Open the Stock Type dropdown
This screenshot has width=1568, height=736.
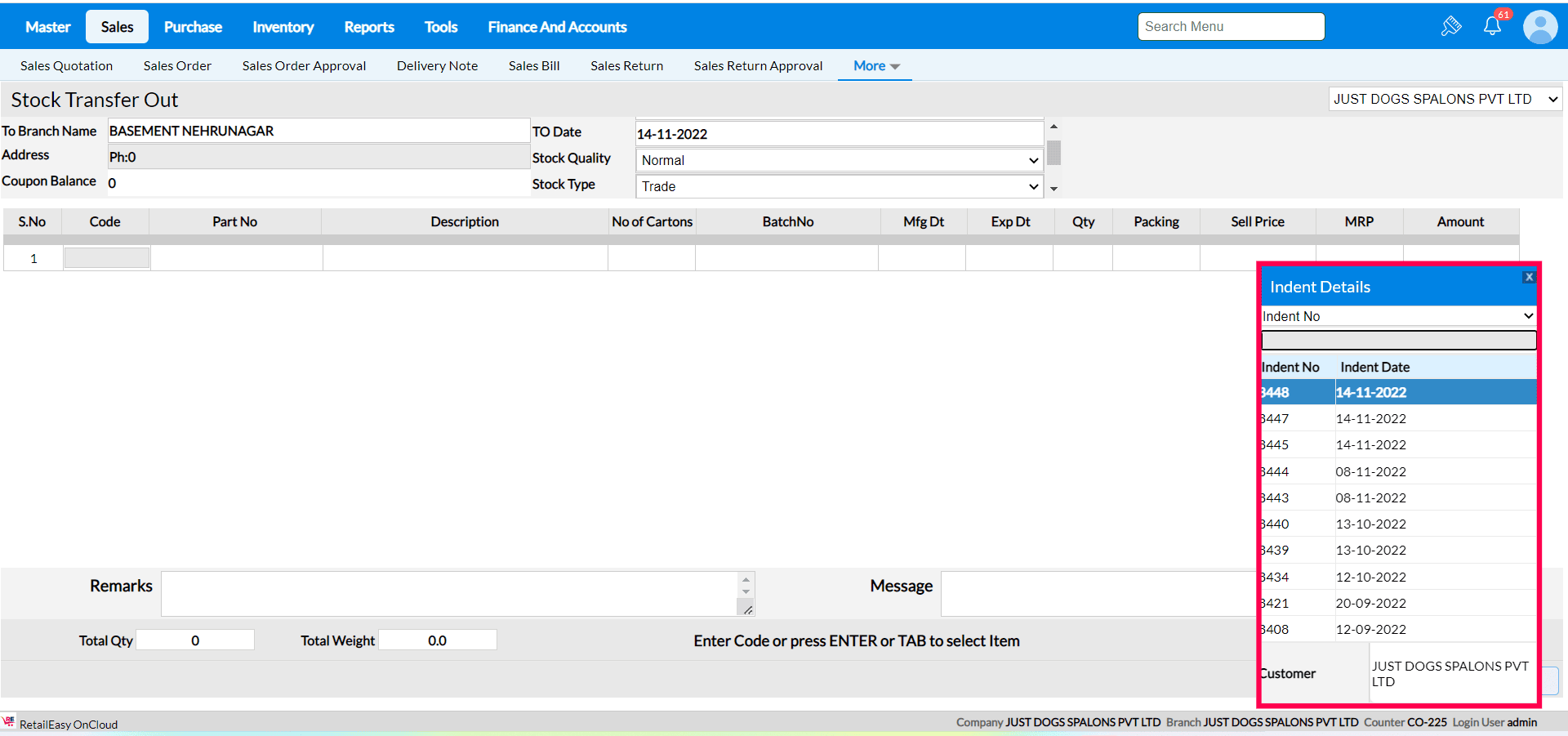pos(839,186)
